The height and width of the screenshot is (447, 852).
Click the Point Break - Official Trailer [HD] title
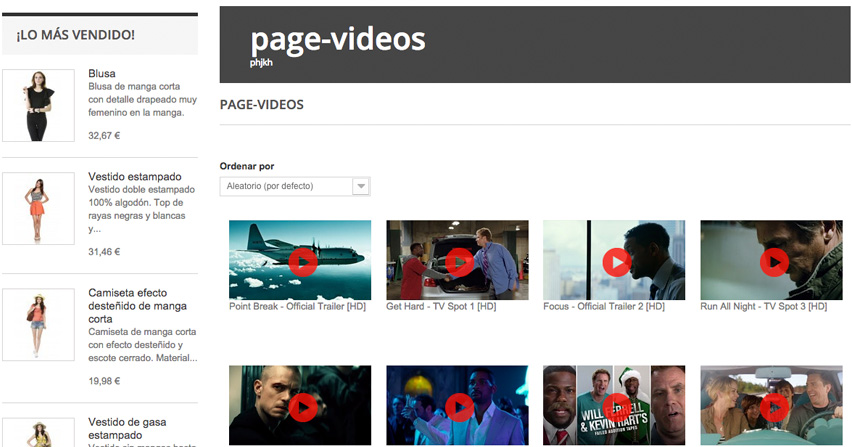click(297, 306)
